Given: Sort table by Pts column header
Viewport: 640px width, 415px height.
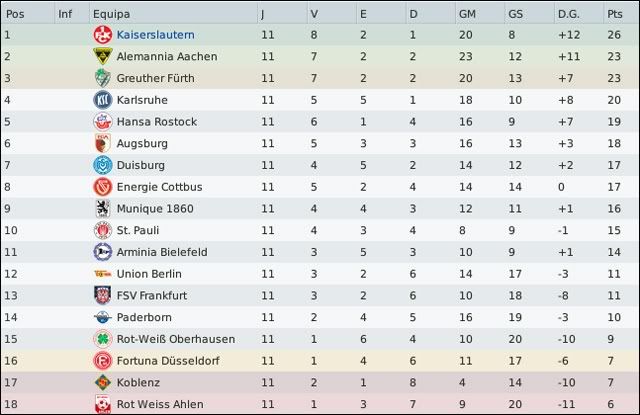Looking at the screenshot, I should (614, 13).
